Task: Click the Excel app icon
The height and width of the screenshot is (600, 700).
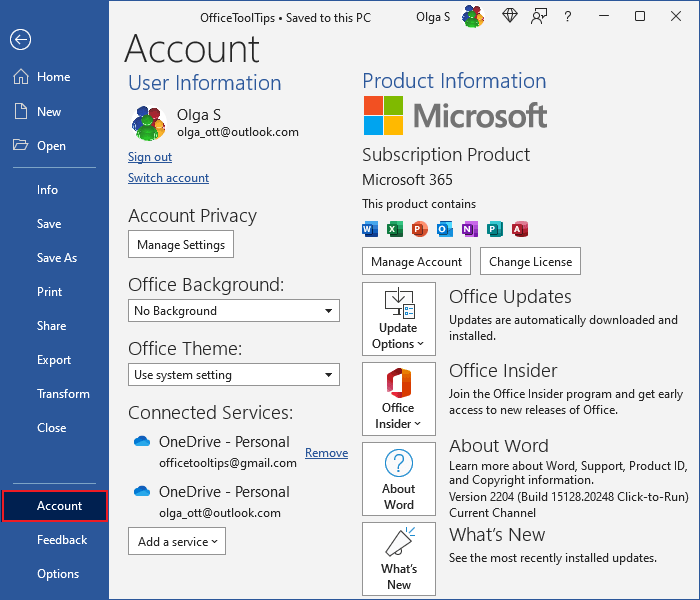Action: coord(395,229)
